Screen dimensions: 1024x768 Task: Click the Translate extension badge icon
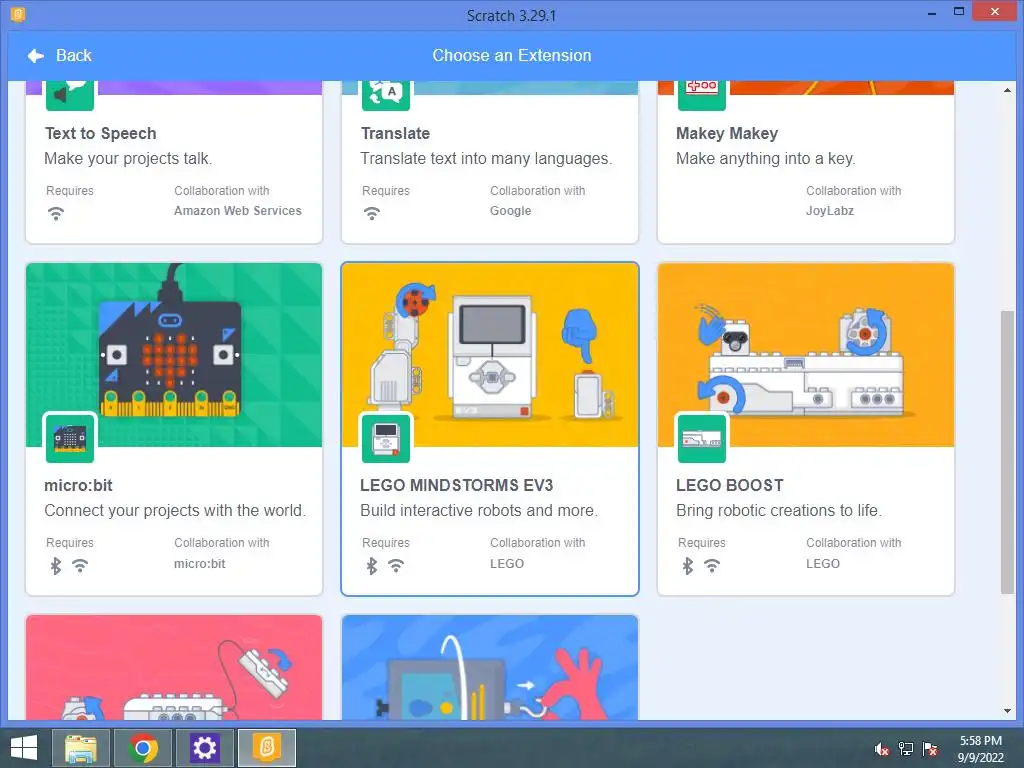click(x=386, y=94)
